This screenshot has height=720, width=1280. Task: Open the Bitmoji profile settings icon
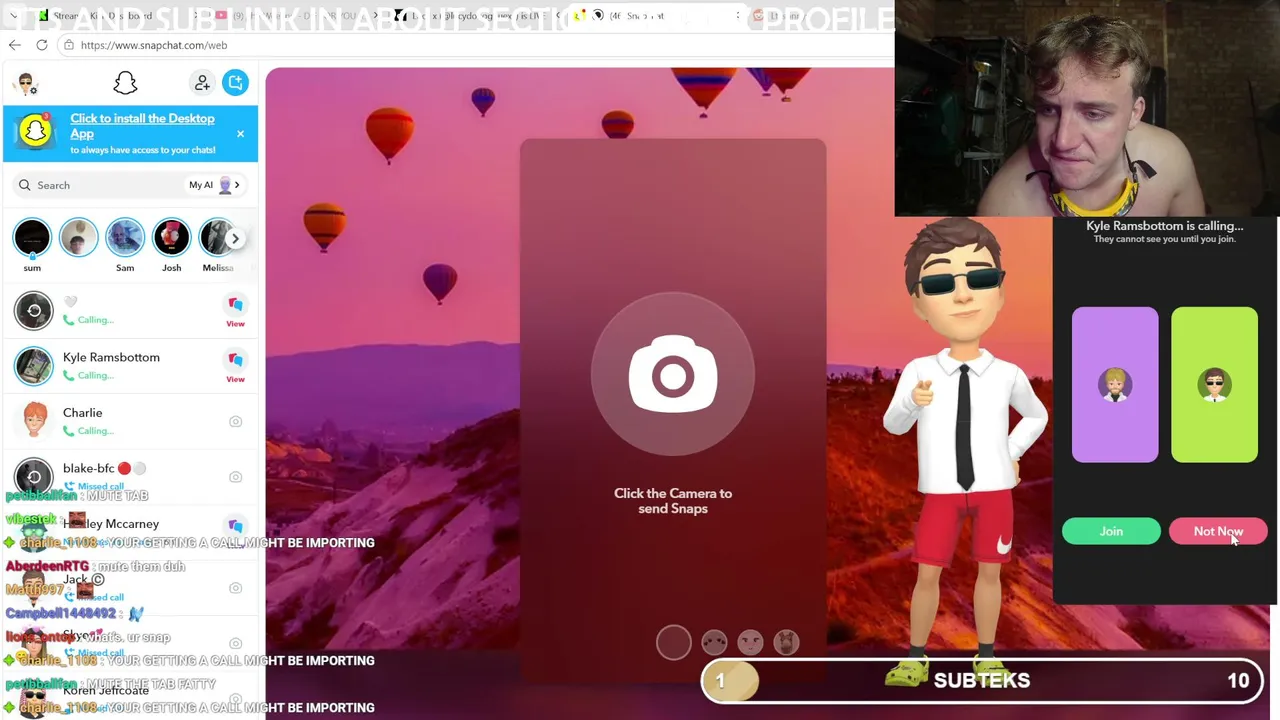coord(27,83)
